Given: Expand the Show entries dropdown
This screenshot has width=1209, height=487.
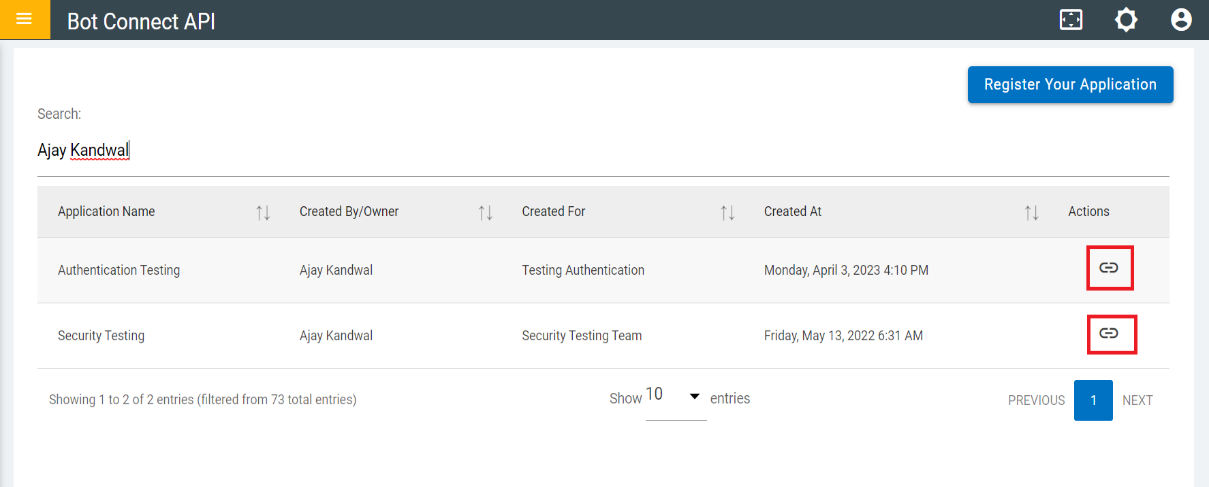Looking at the screenshot, I should [x=676, y=397].
